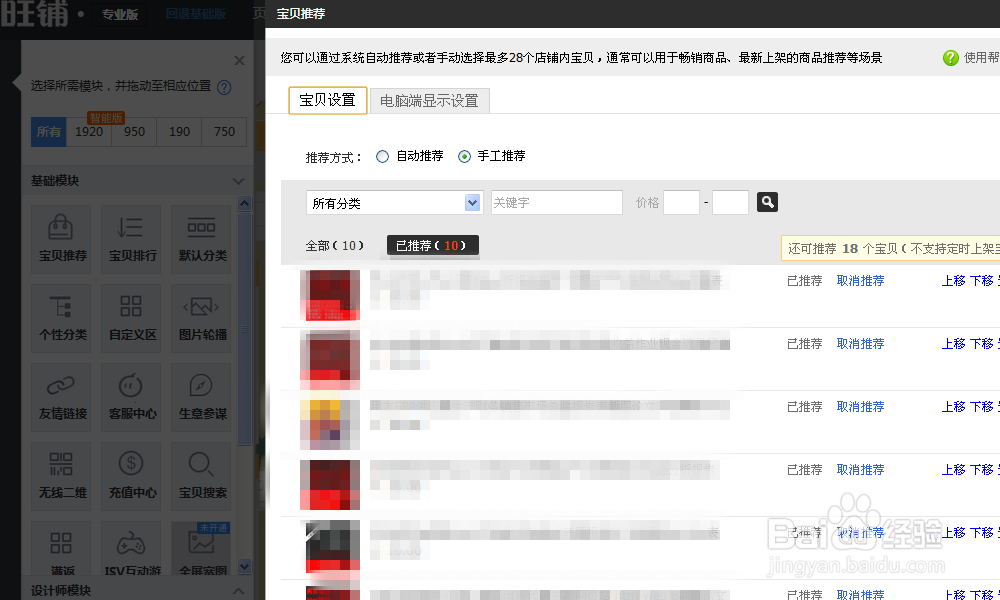
Task: Select the 宝贝搜索 module icon
Action: pyautogui.click(x=201, y=476)
